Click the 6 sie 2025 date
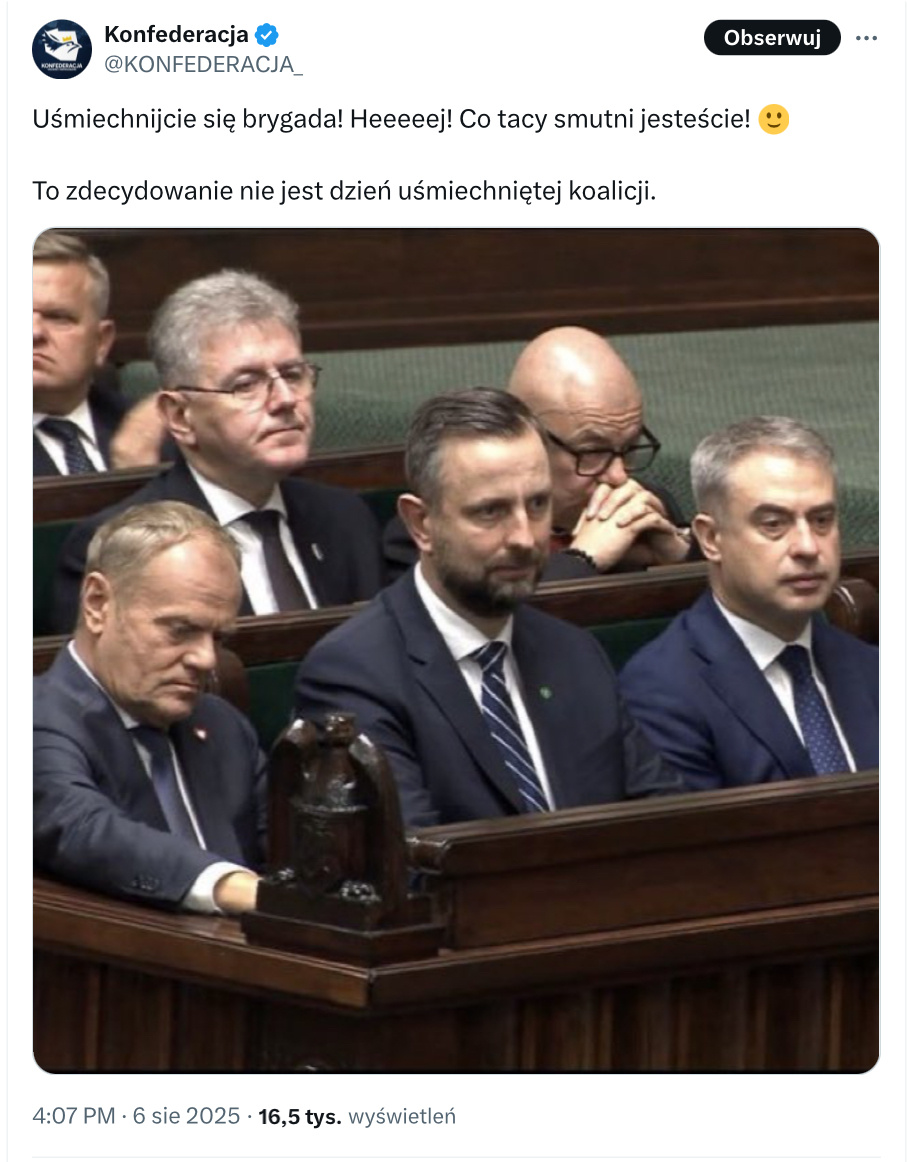The image size is (907, 1162). pos(187,1116)
